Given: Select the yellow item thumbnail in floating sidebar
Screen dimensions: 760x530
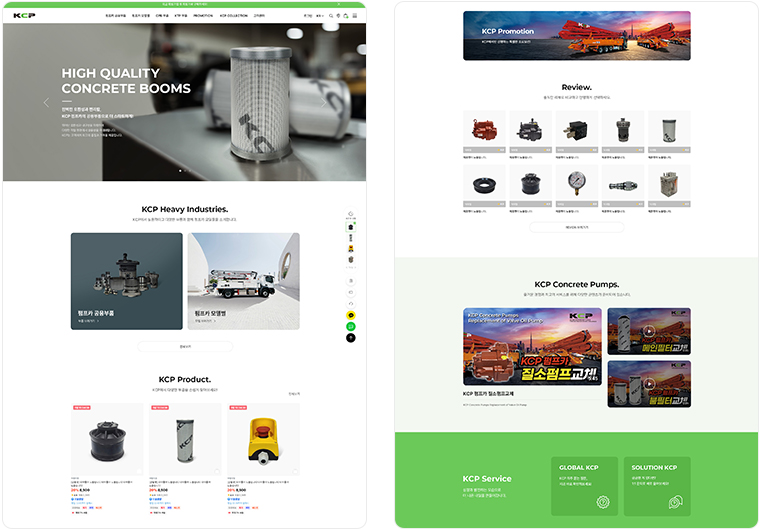Looking at the screenshot, I should [351, 249].
